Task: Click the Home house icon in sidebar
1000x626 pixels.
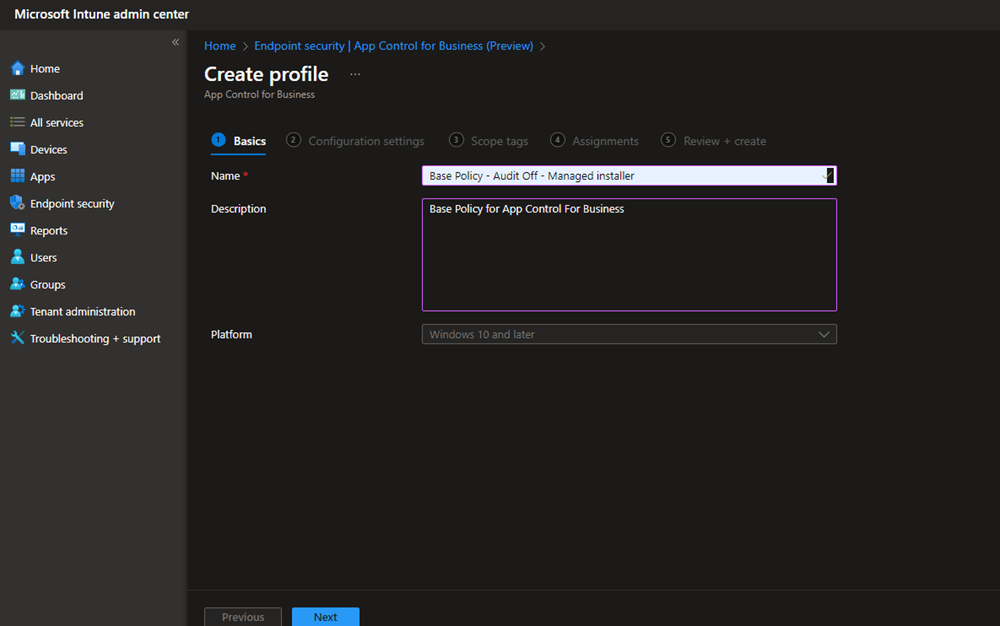Action: point(17,68)
